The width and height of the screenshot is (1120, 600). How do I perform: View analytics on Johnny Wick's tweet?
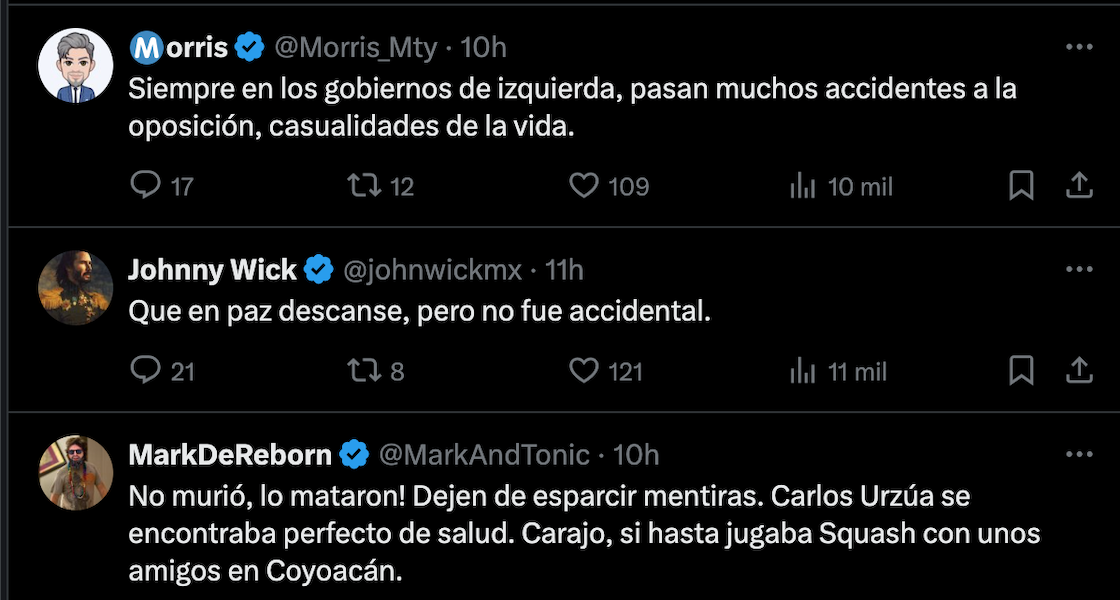pos(804,371)
